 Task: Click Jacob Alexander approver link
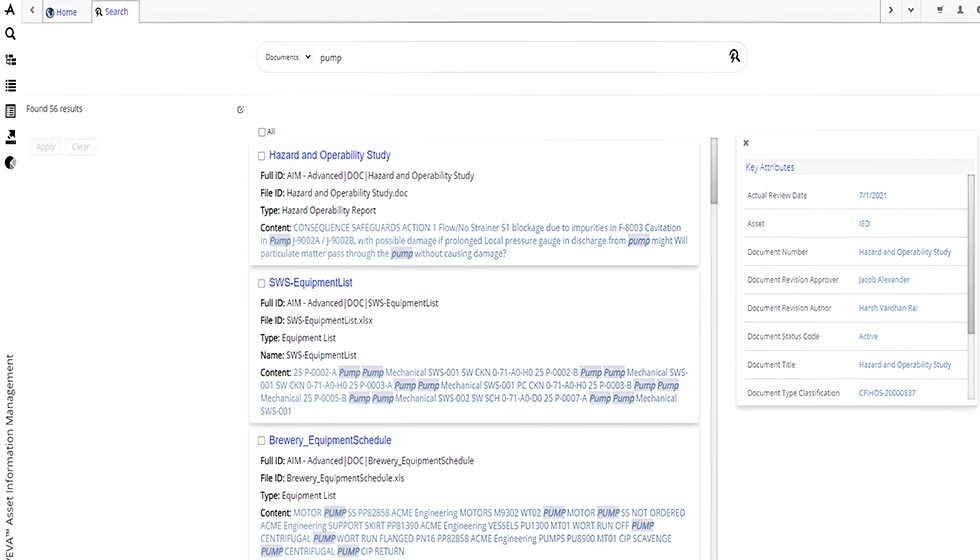click(x=884, y=280)
